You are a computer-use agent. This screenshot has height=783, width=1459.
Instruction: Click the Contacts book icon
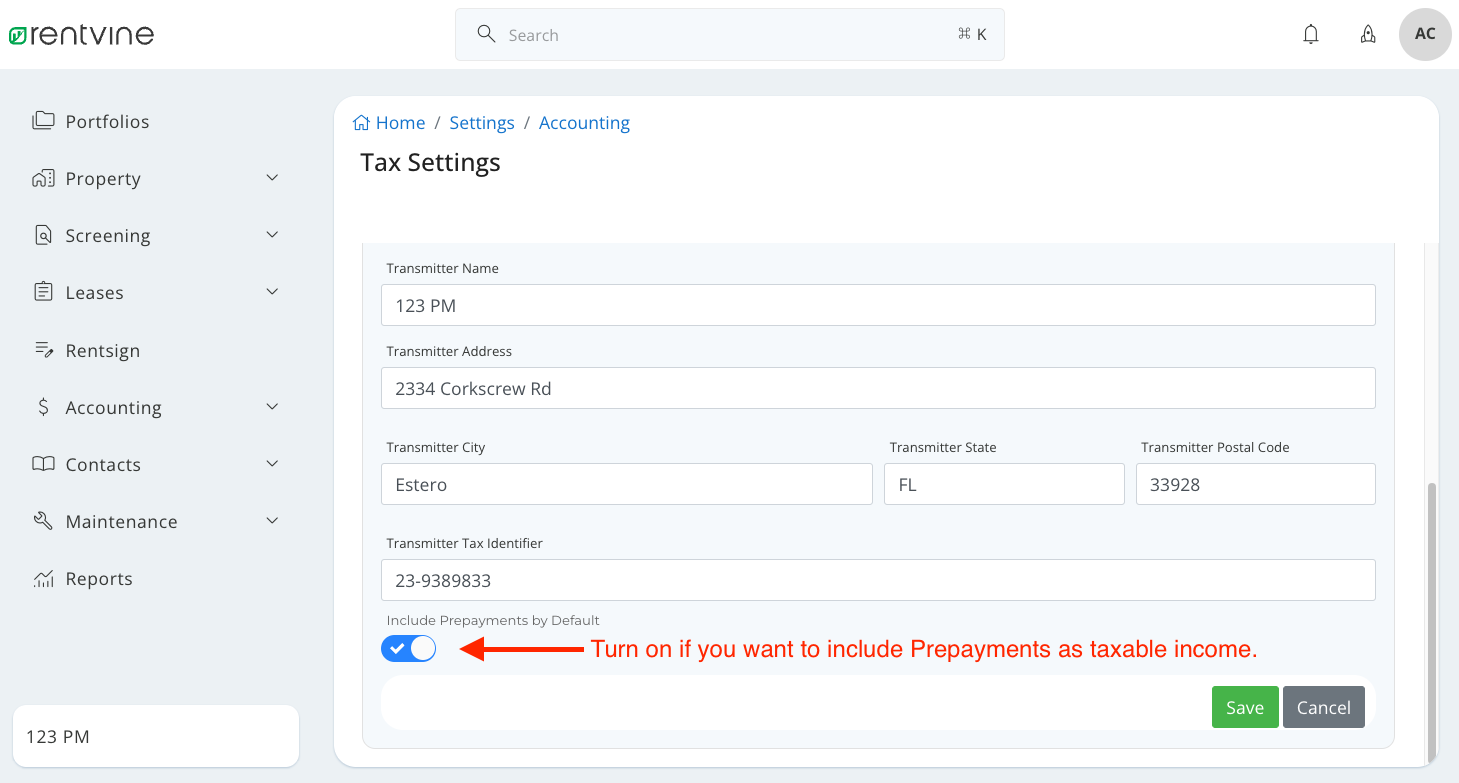tap(43, 464)
